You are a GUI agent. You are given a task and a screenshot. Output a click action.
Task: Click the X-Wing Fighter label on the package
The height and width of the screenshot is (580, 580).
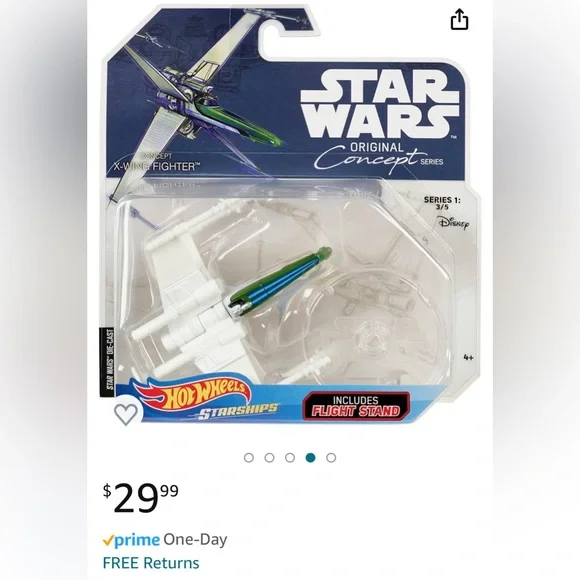(154, 166)
